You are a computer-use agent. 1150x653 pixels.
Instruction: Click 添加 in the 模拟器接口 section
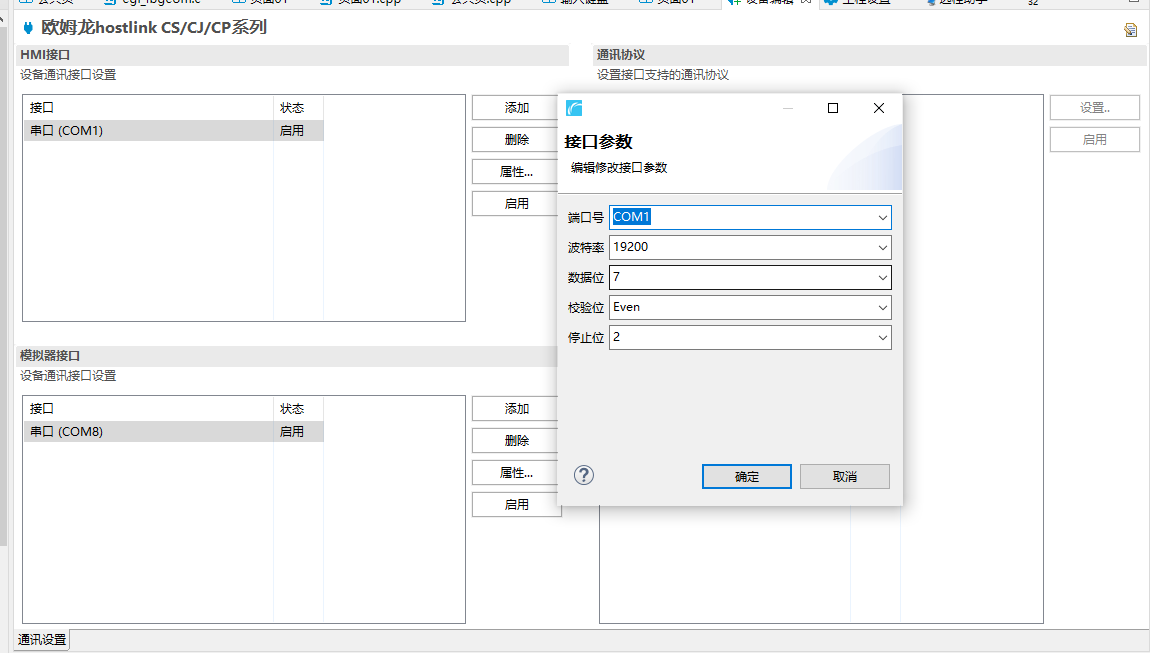tap(516, 409)
